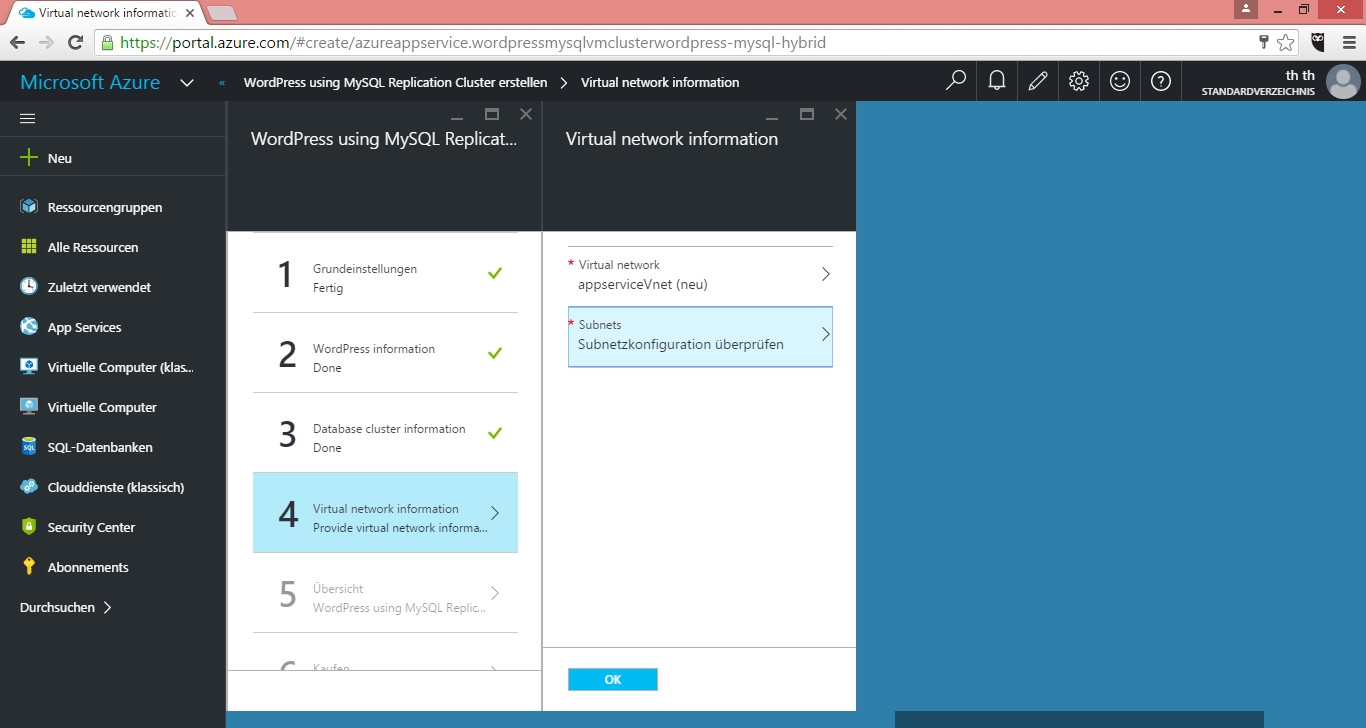The height and width of the screenshot is (728, 1366).
Task: Click the Neu plus item
Action: (x=59, y=158)
